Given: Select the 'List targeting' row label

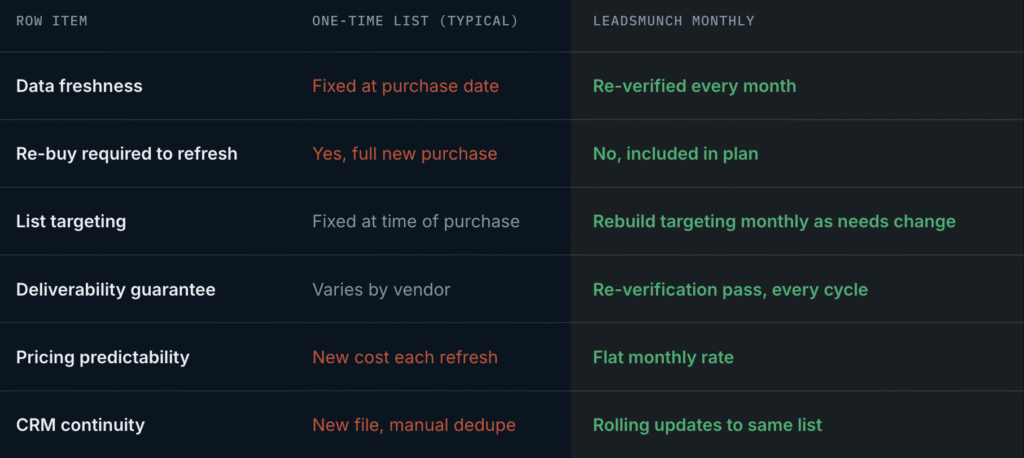Looking at the screenshot, I should tap(71, 221).
